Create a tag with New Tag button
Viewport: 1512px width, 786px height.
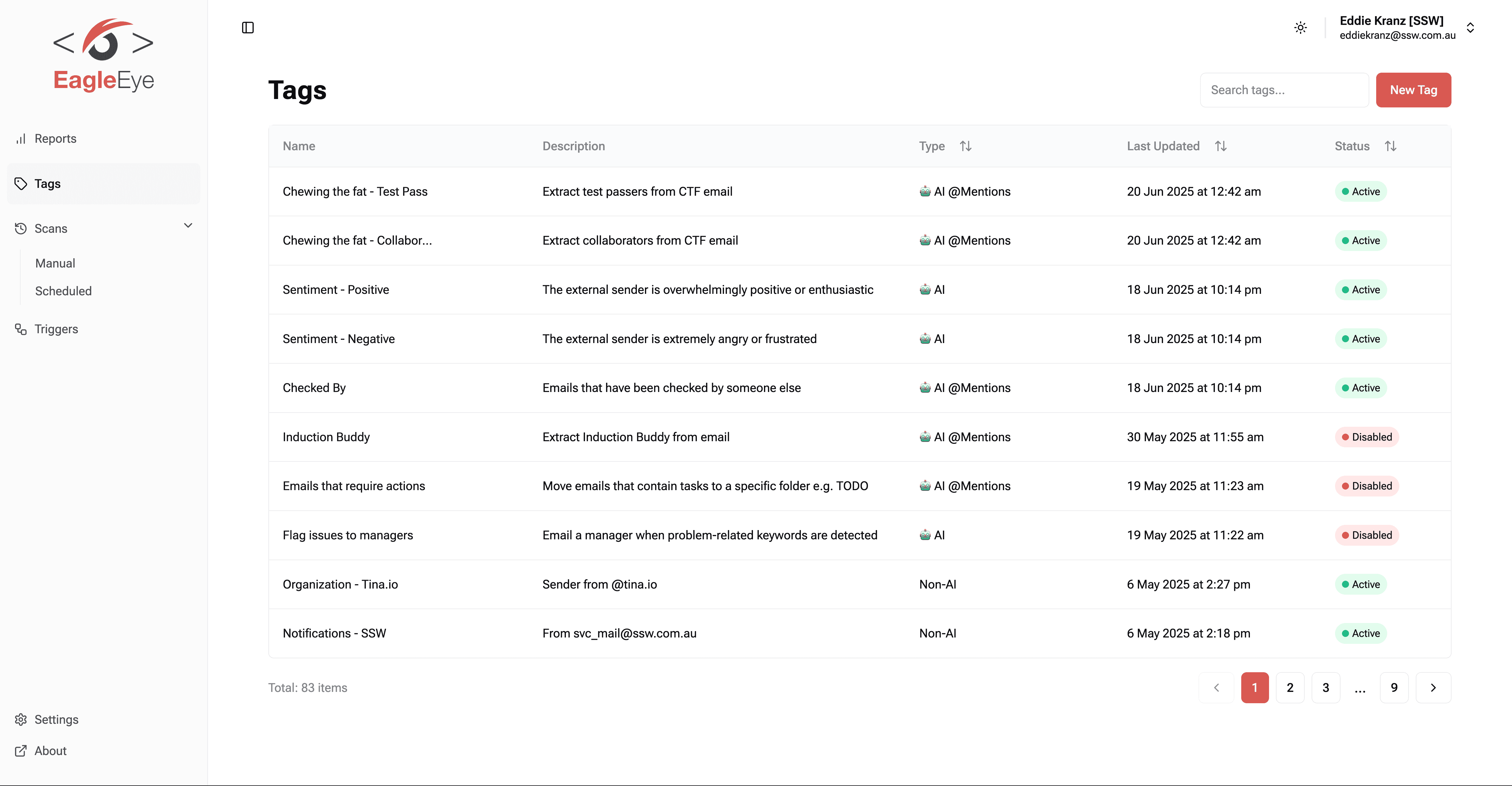(x=1413, y=90)
